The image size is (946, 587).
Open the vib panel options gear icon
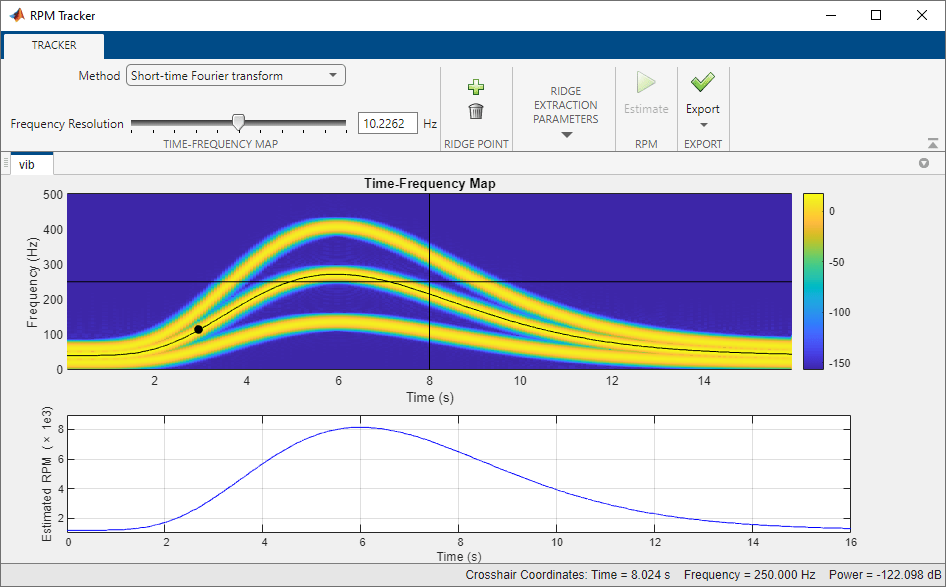click(924, 162)
